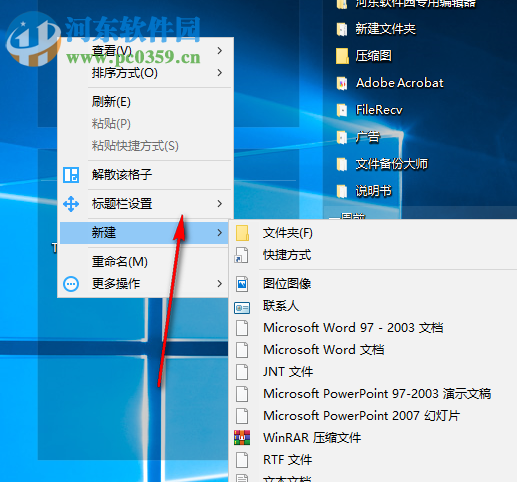
Task: Click the contact card icon beside 联系人
Action: 242,308
